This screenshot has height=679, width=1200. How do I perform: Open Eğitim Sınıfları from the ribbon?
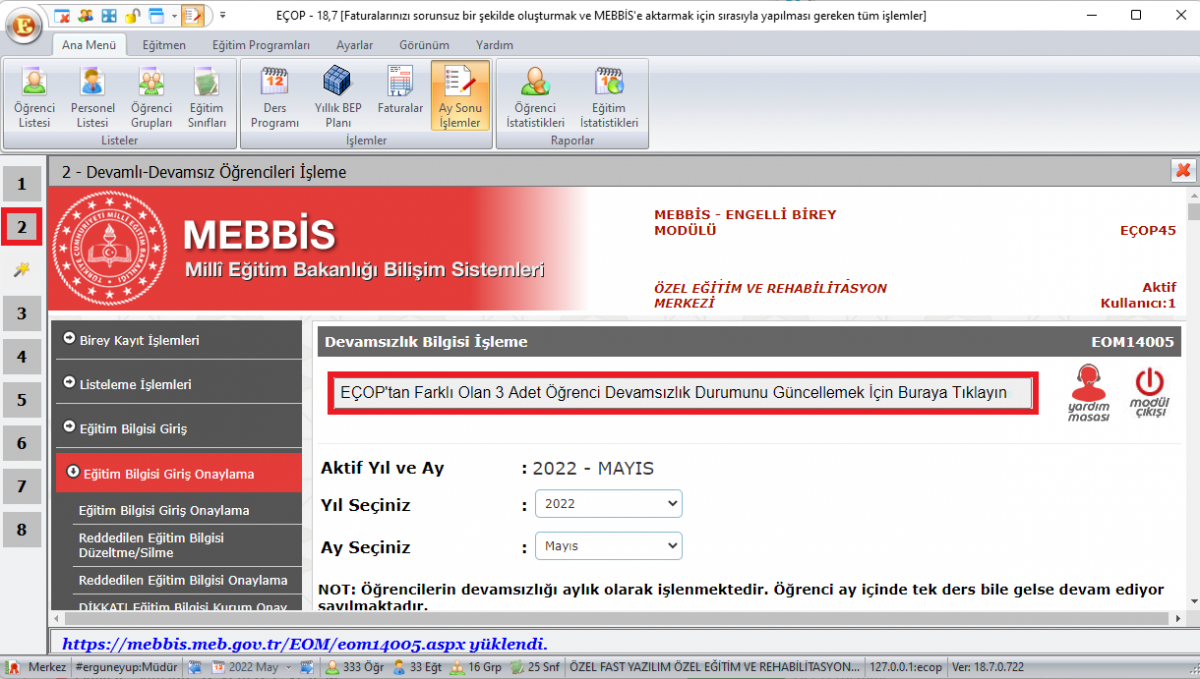(207, 97)
